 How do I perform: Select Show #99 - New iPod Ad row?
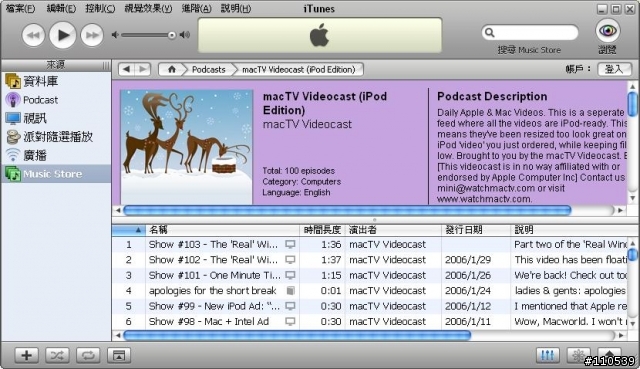point(369,306)
